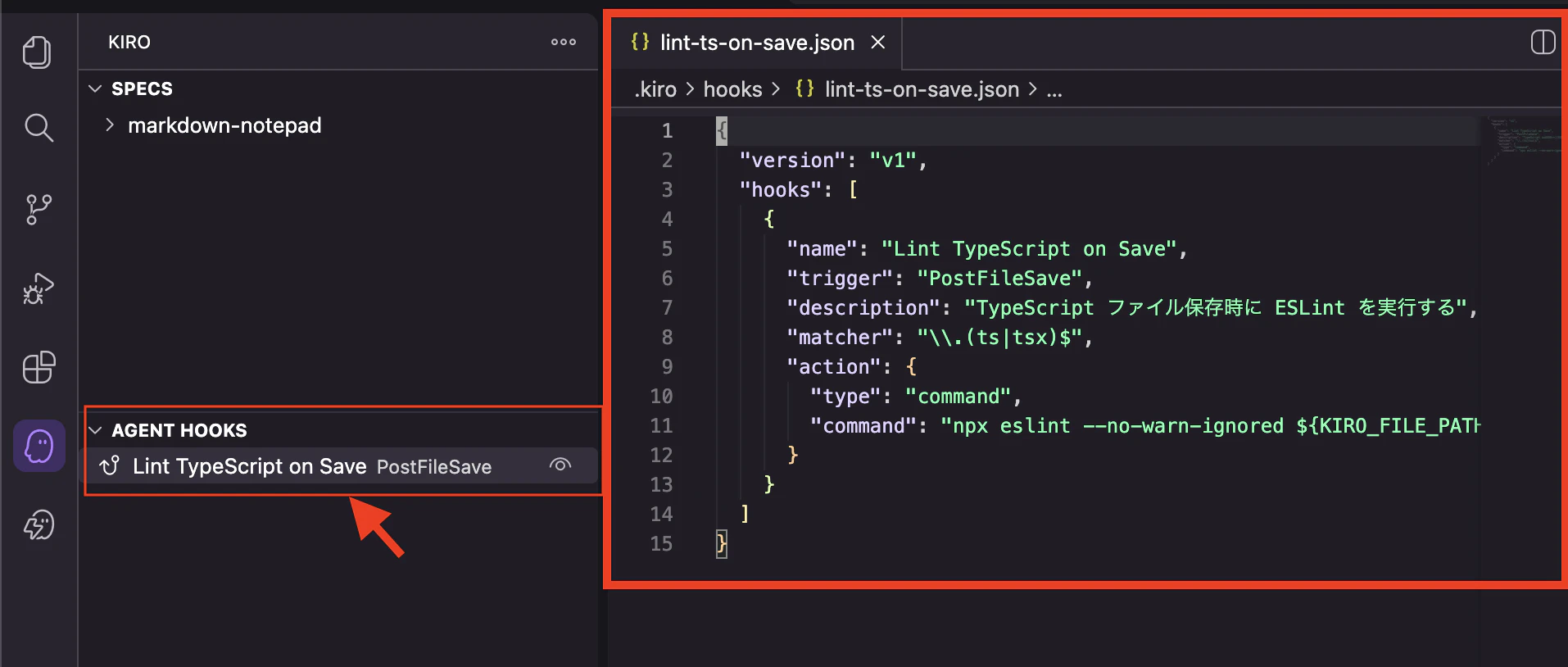Click the hooks breadcrumb segment
Viewport: 1568px width, 667px height.
coord(732,89)
